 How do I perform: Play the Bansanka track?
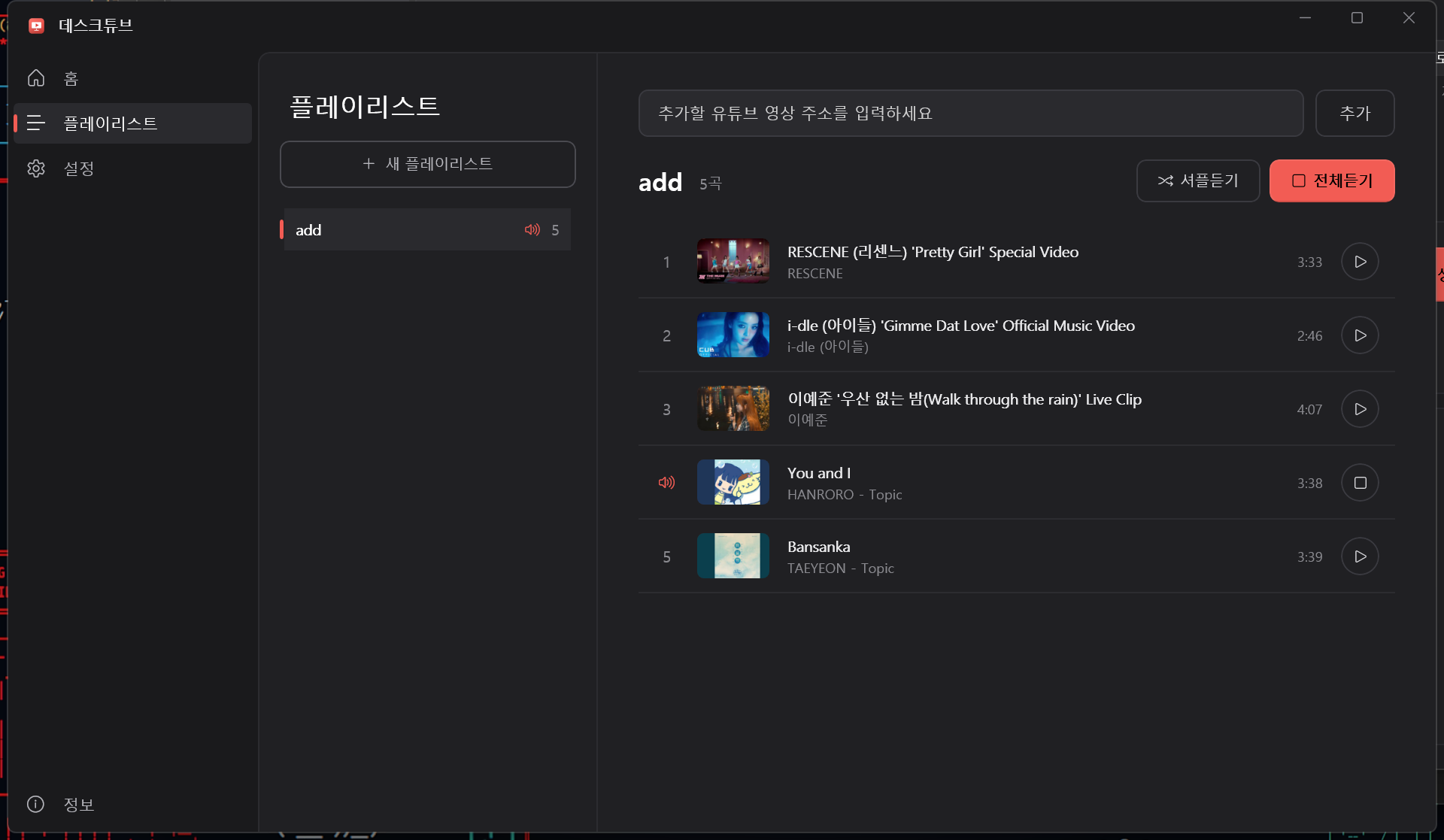(x=1360, y=556)
